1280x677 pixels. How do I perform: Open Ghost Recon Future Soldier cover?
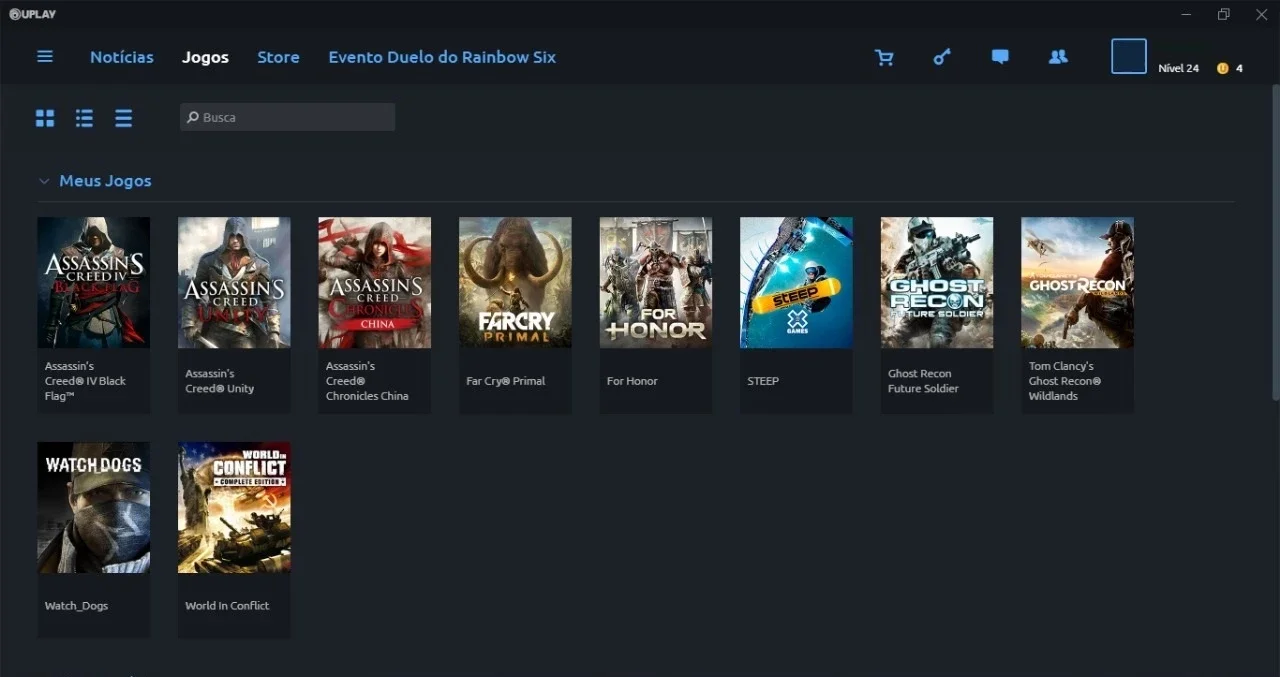coord(937,282)
